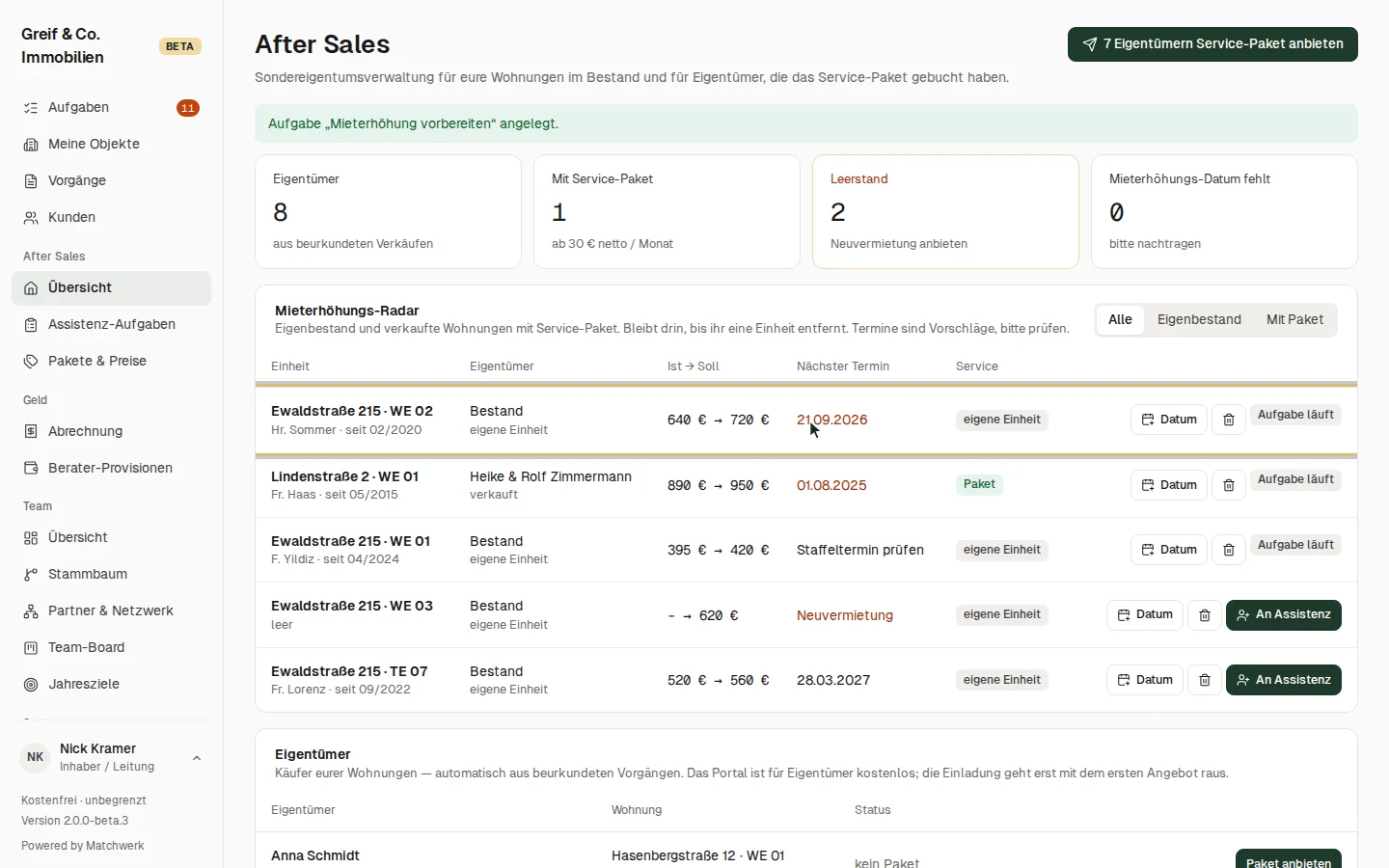Click the overdue date 01.08.2025

coord(831,485)
